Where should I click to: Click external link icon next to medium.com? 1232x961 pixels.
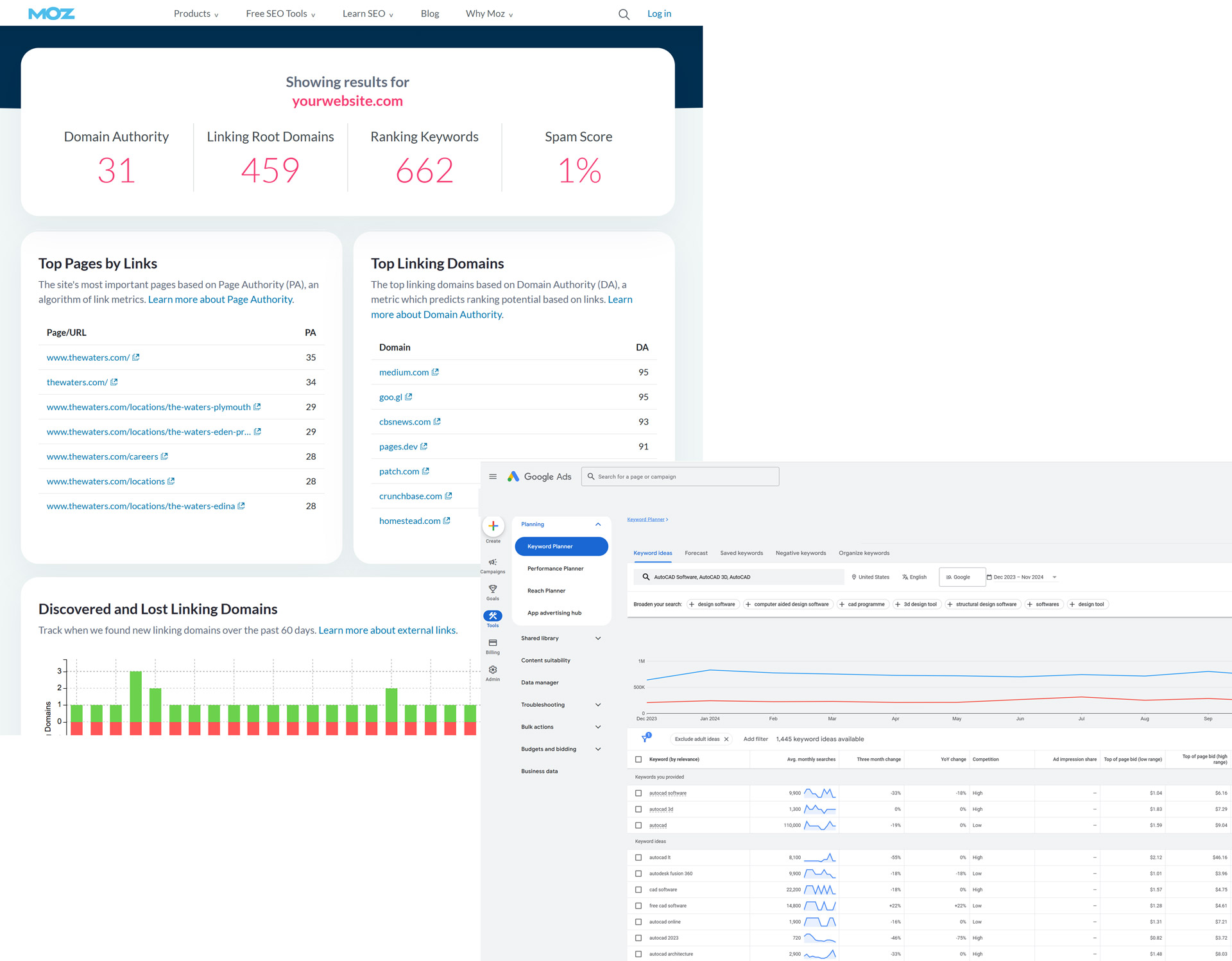(x=435, y=372)
